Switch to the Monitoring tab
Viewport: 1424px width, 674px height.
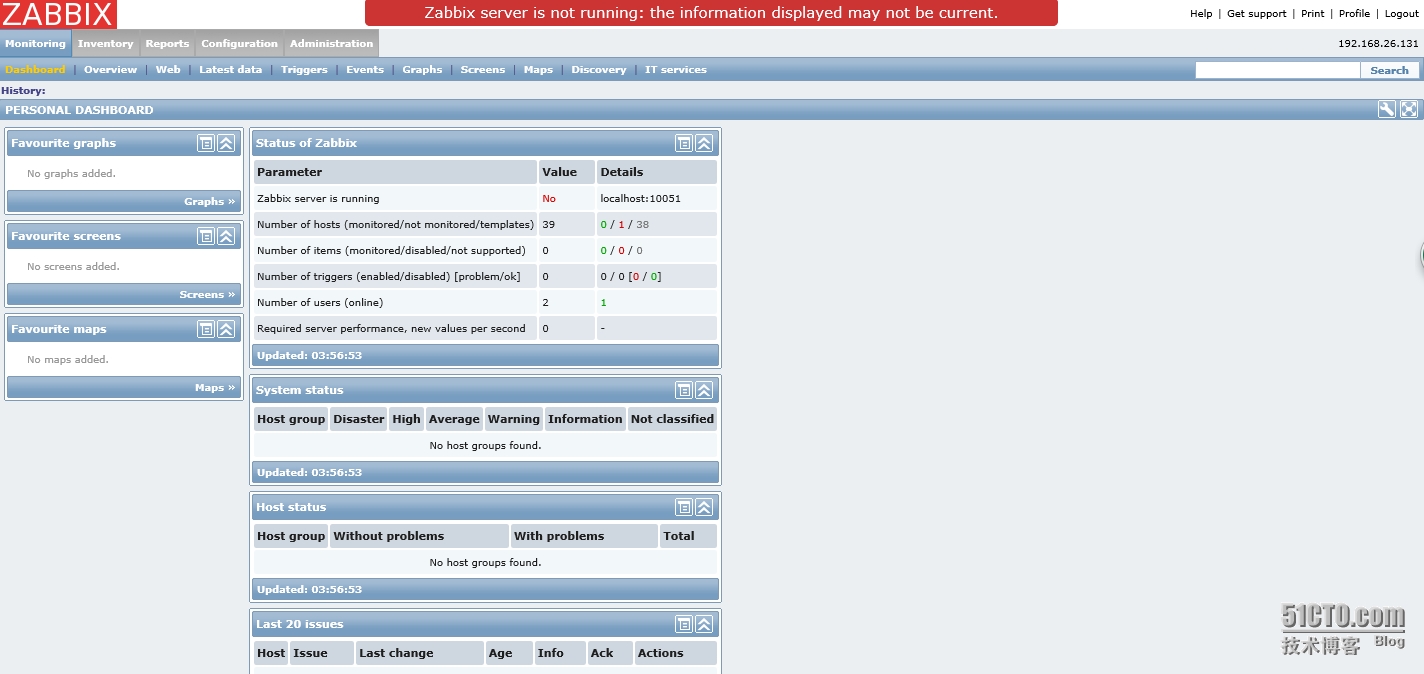[x=36, y=43]
